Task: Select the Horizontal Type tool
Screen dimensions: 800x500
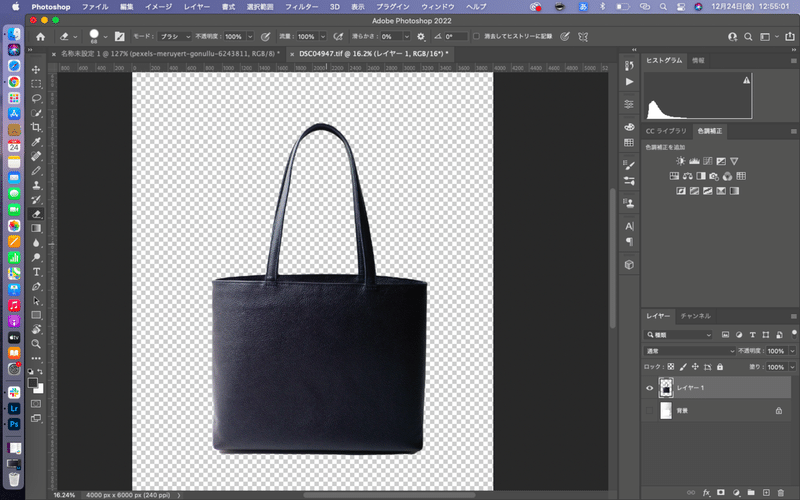Action: (36, 271)
